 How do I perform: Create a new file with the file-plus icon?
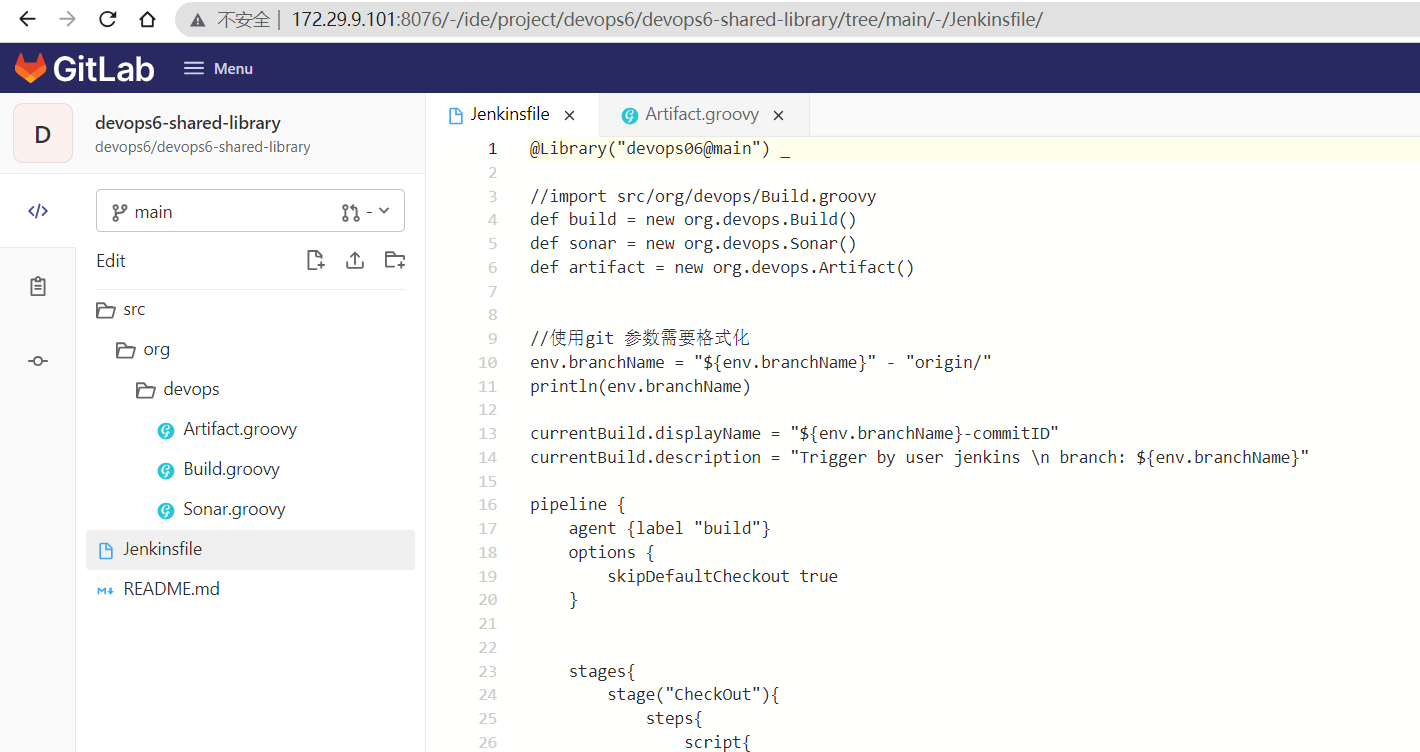click(x=315, y=260)
